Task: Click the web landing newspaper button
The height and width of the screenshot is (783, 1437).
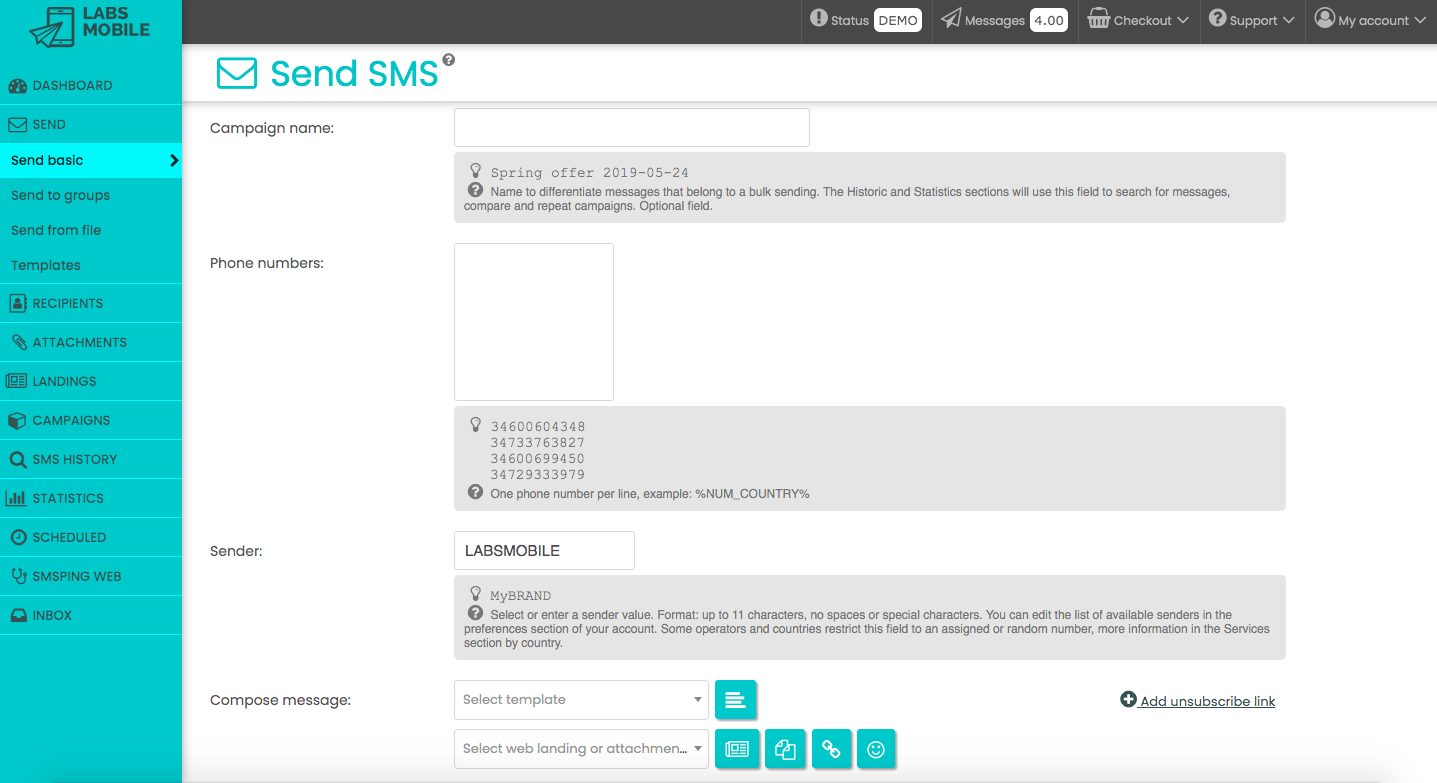Action: [x=737, y=749]
